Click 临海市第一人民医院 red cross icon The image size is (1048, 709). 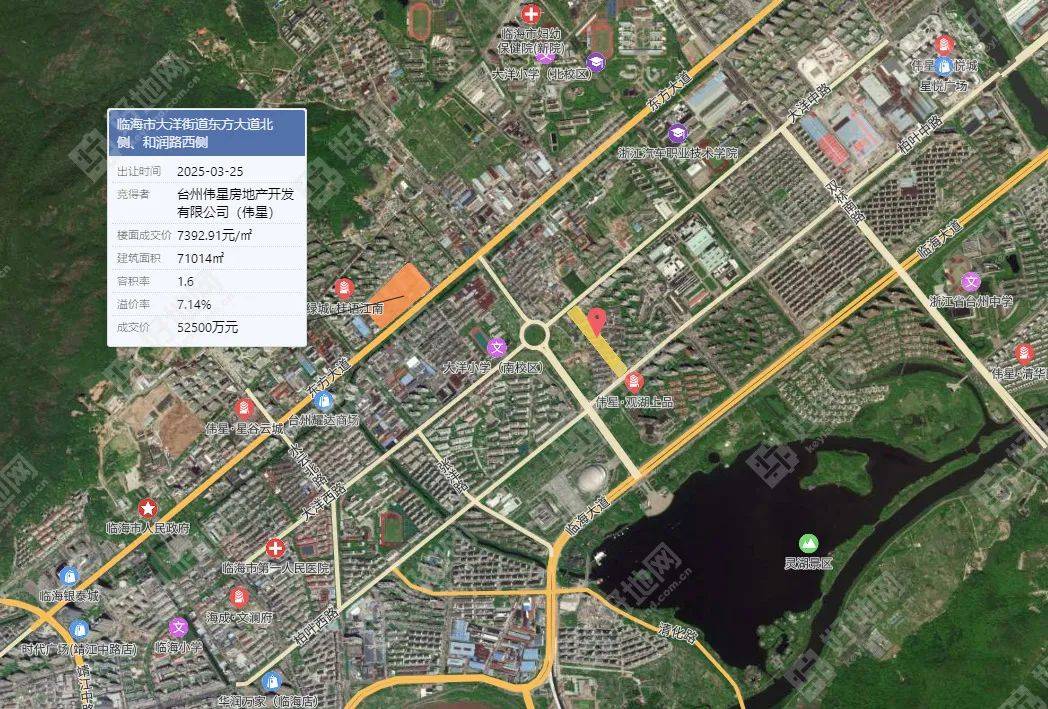tap(275, 549)
